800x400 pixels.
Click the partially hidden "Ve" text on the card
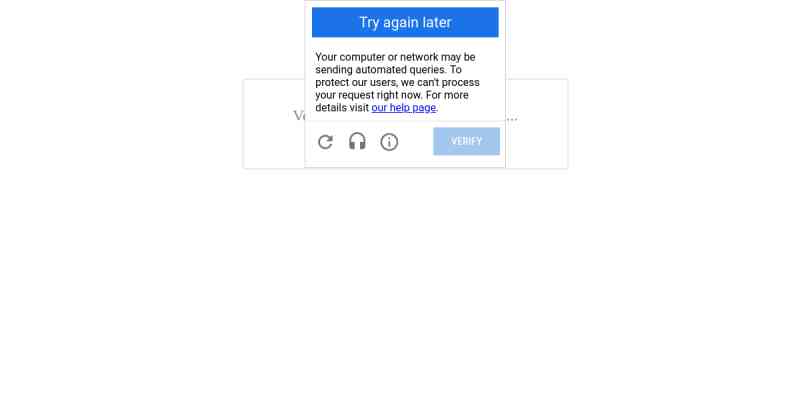coord(299,116)
